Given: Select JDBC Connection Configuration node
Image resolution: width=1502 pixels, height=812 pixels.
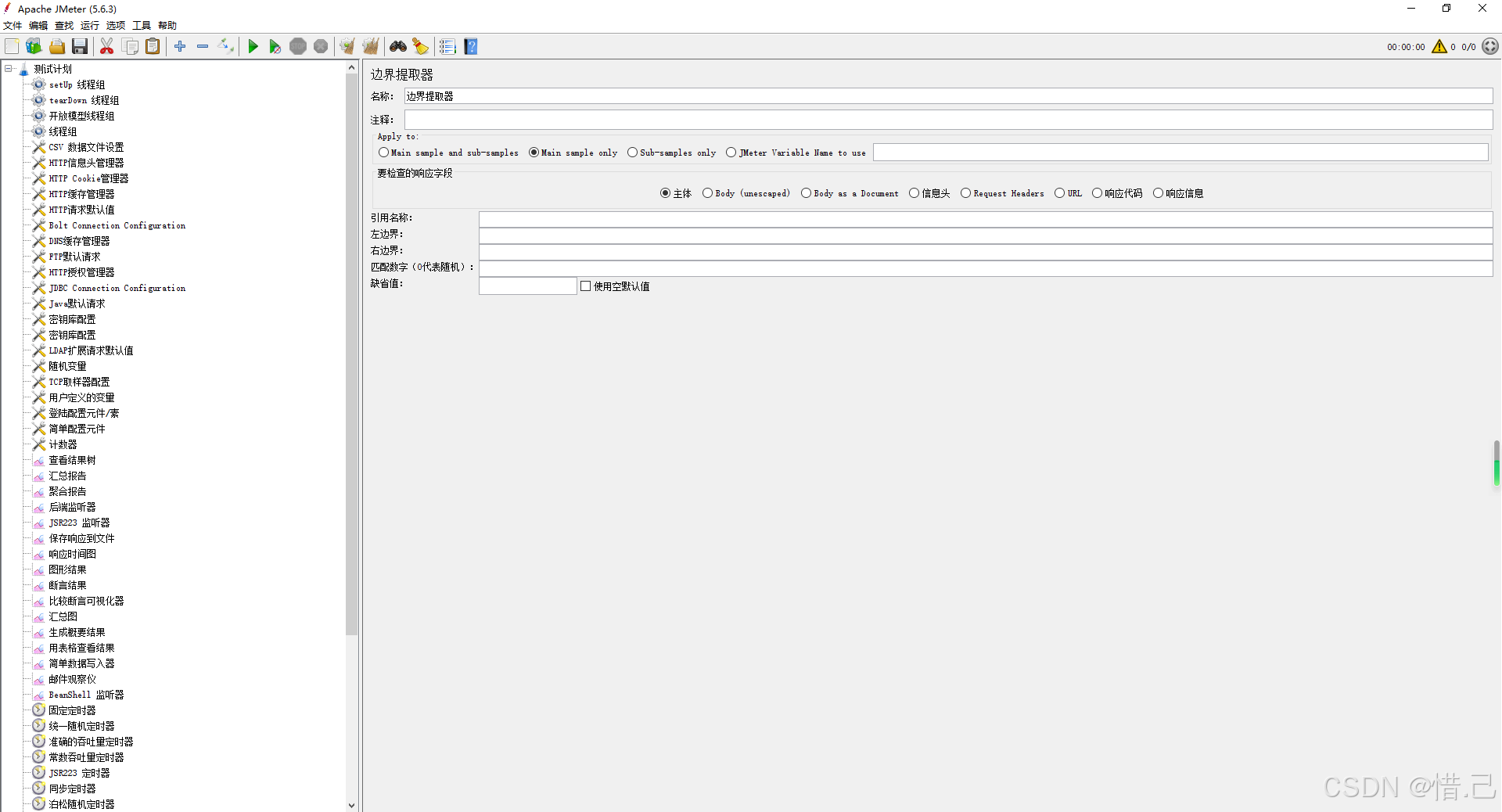Looking at the screenshot, I should (x=117, y=288).
